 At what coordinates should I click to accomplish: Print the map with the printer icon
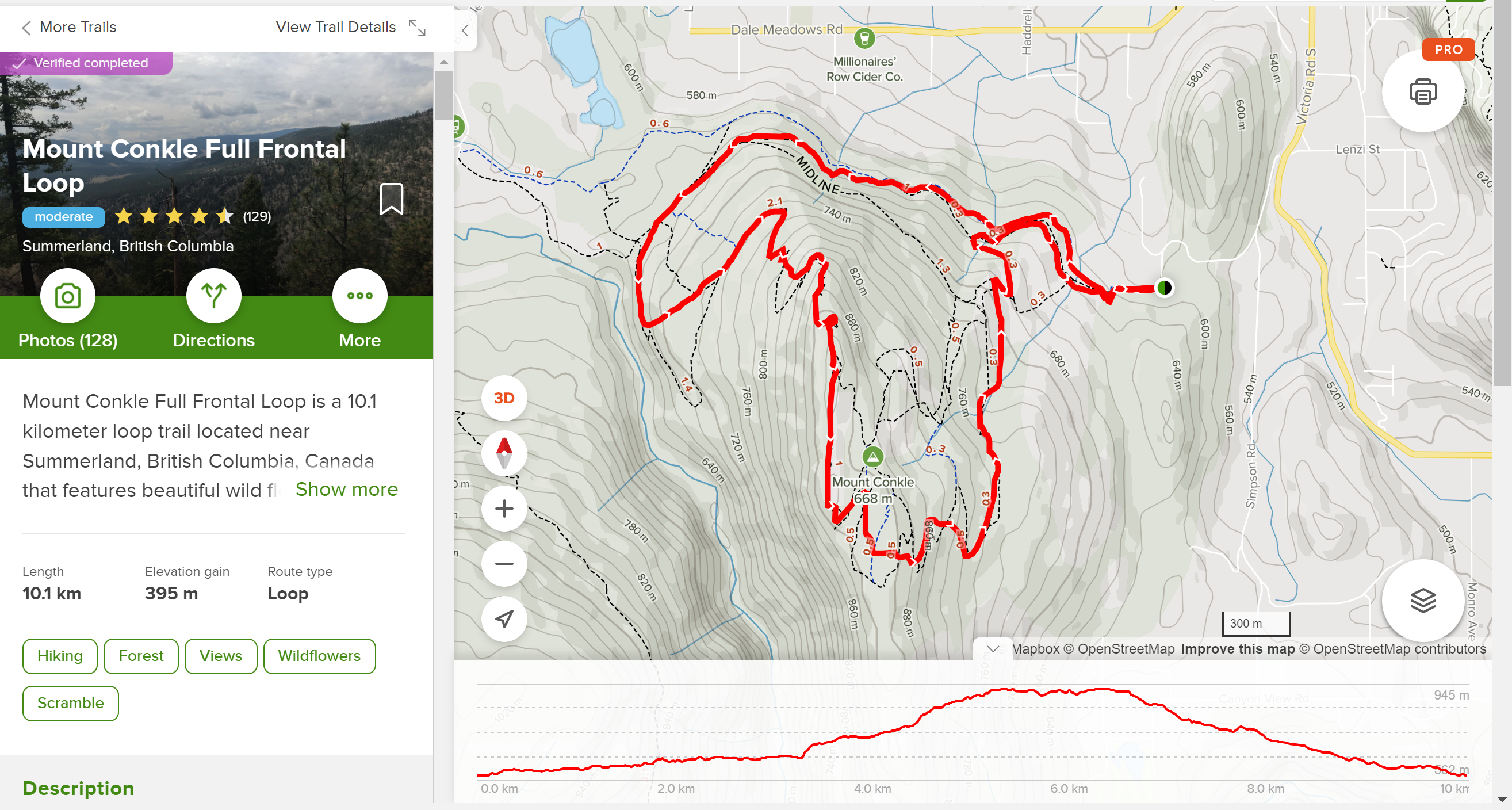(1423, 91)
